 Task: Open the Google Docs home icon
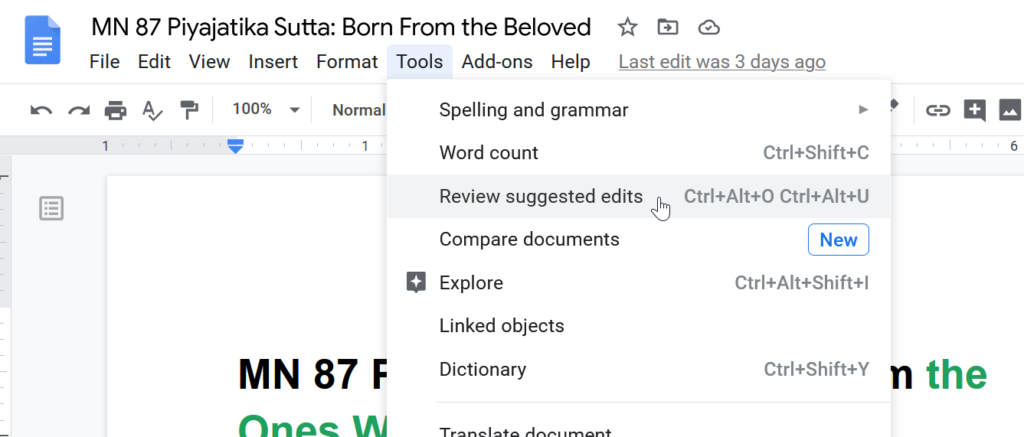click(x=42, y=40)
